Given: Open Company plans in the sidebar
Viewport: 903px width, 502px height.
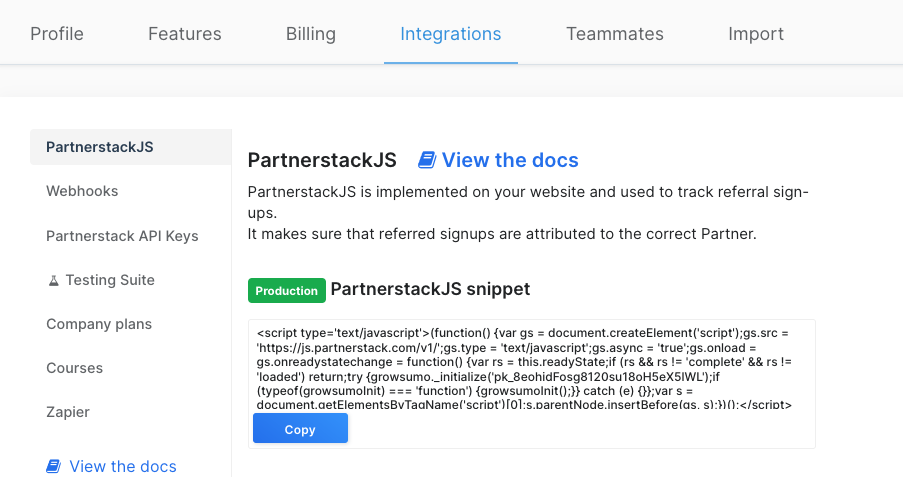Looking at the screenshot, I should tap(99, 324).
